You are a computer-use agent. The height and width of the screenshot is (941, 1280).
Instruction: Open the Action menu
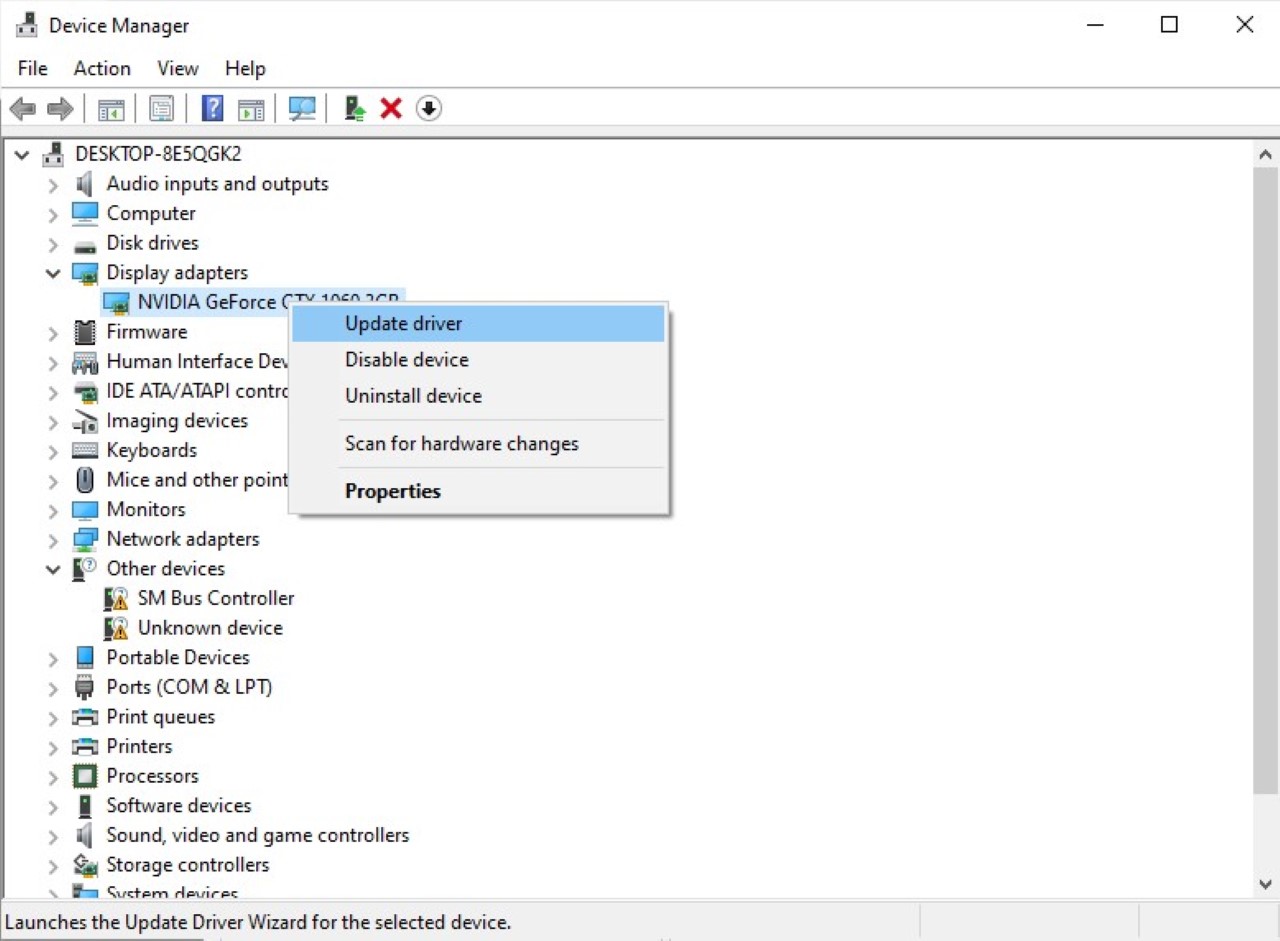(x=102, y=68)
